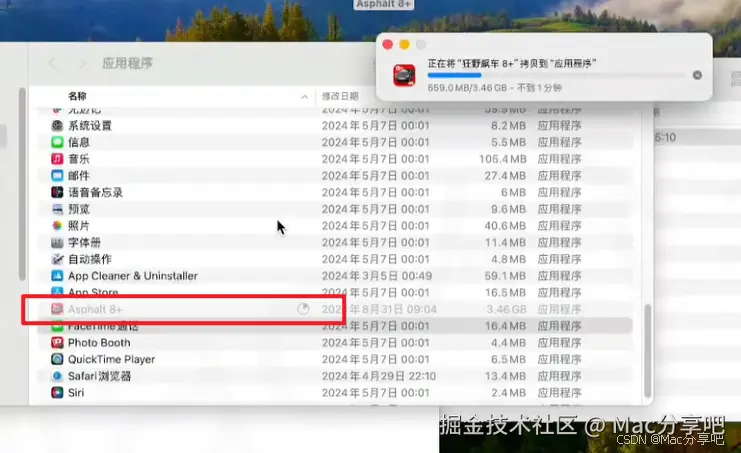Toggle the sort direction chevron in 名称 header

305,96
